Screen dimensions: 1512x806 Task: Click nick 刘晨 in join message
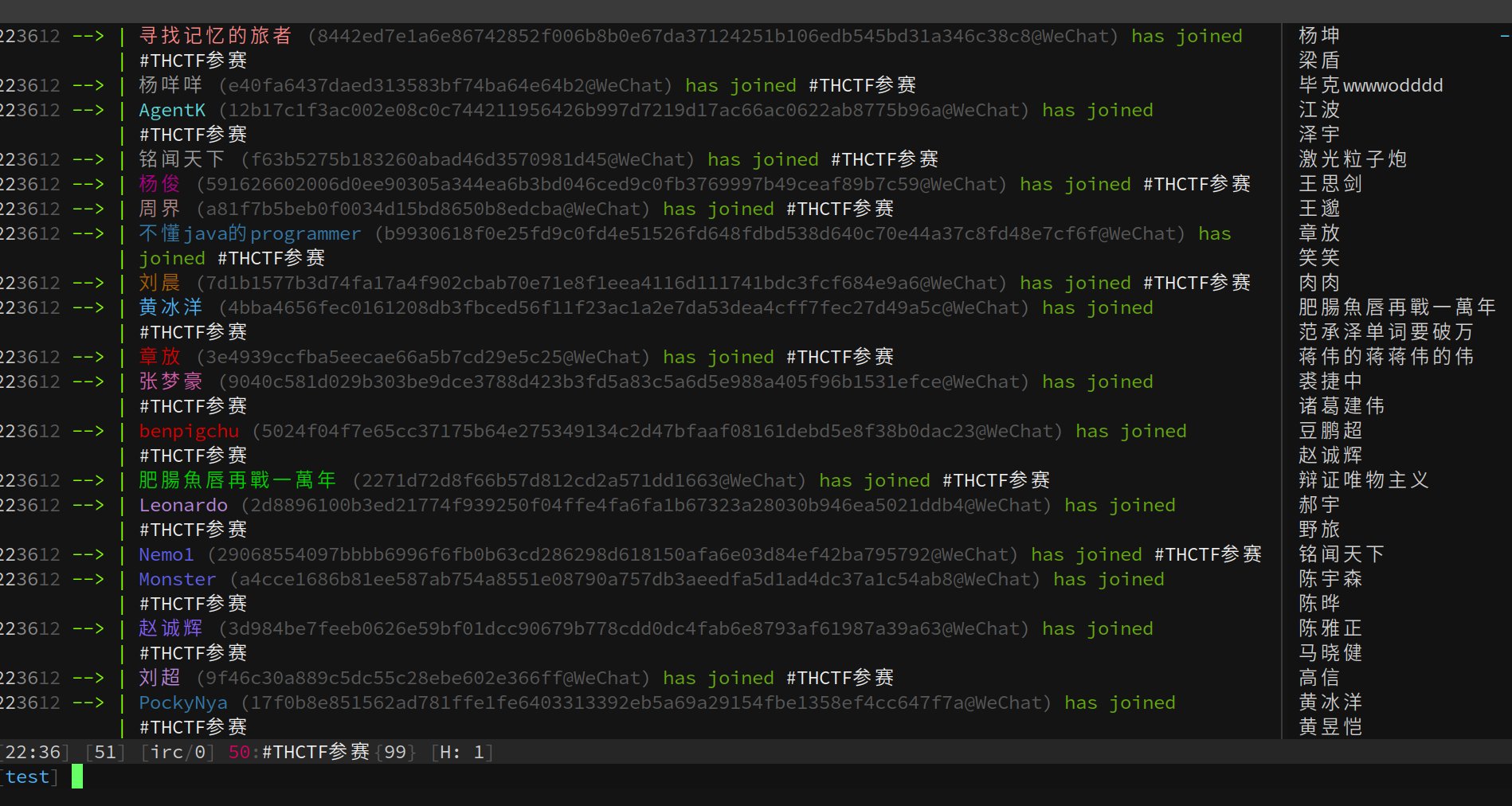click(x=159, y=283)
